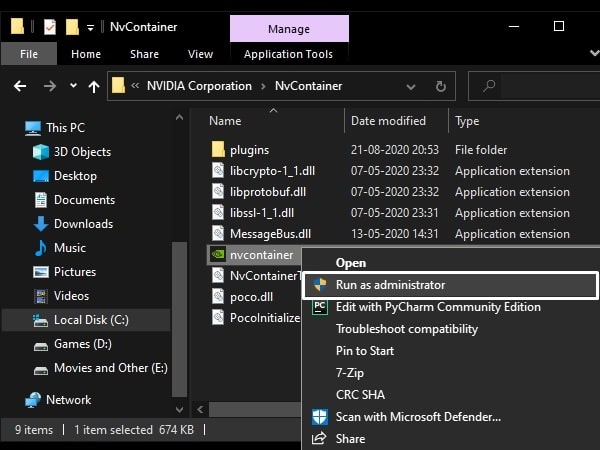Viewport: 600px width, 450px height.
Task: Expand the ribbon with the chevron
Action: 594,53
